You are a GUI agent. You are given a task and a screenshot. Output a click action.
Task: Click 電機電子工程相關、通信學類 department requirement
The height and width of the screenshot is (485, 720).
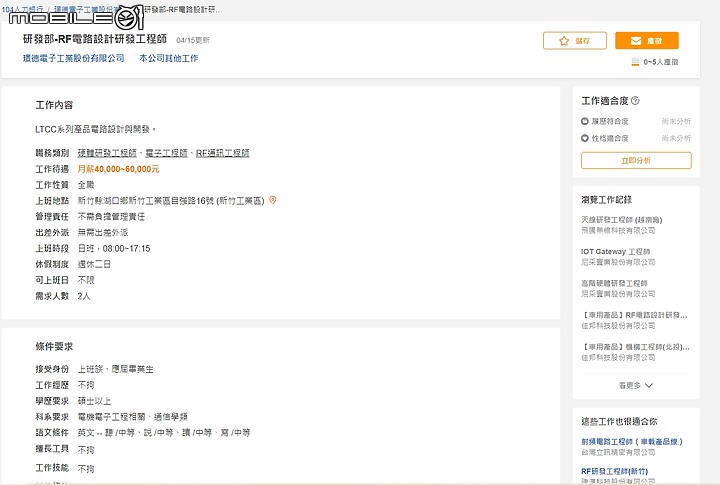point(132,417)
